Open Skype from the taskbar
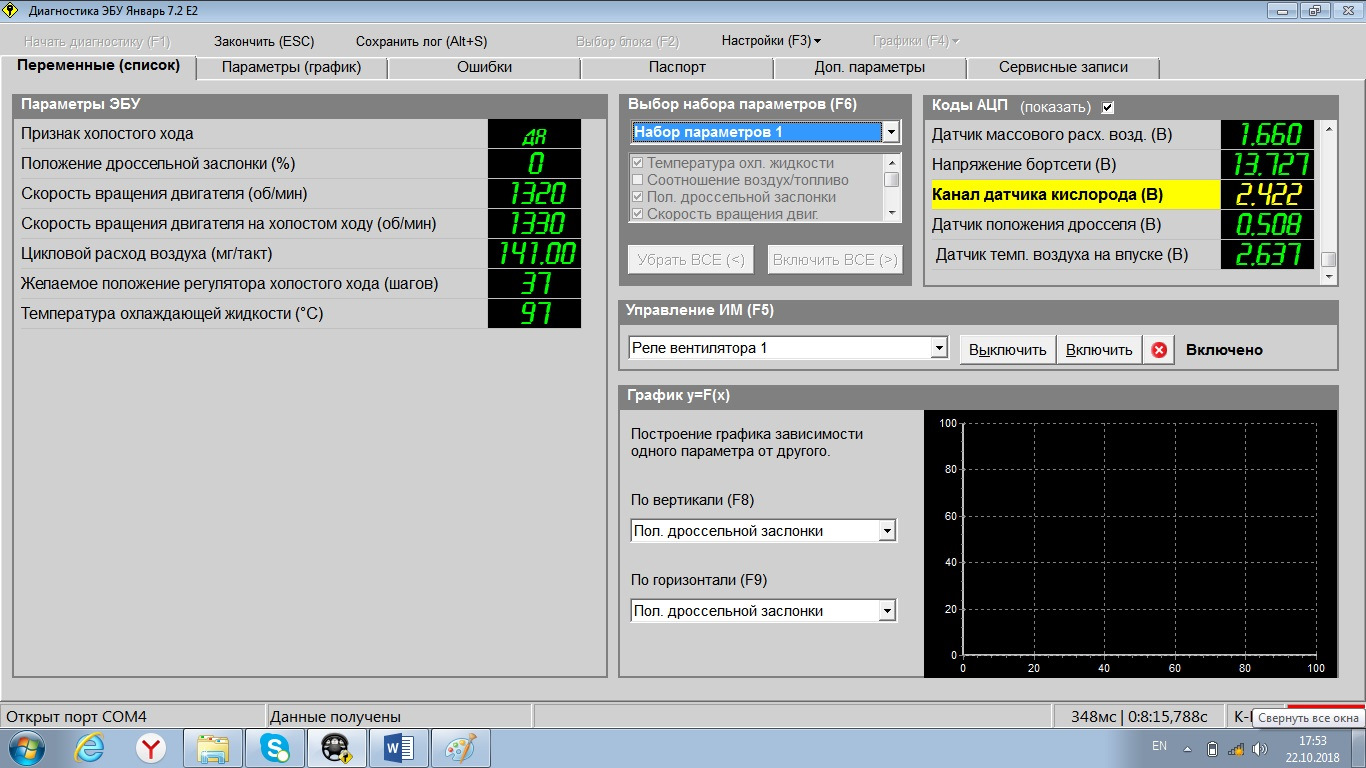Image resolution: width=1366 pixels, height=768 pixels. pyautogui.click(x=274, y=748)
